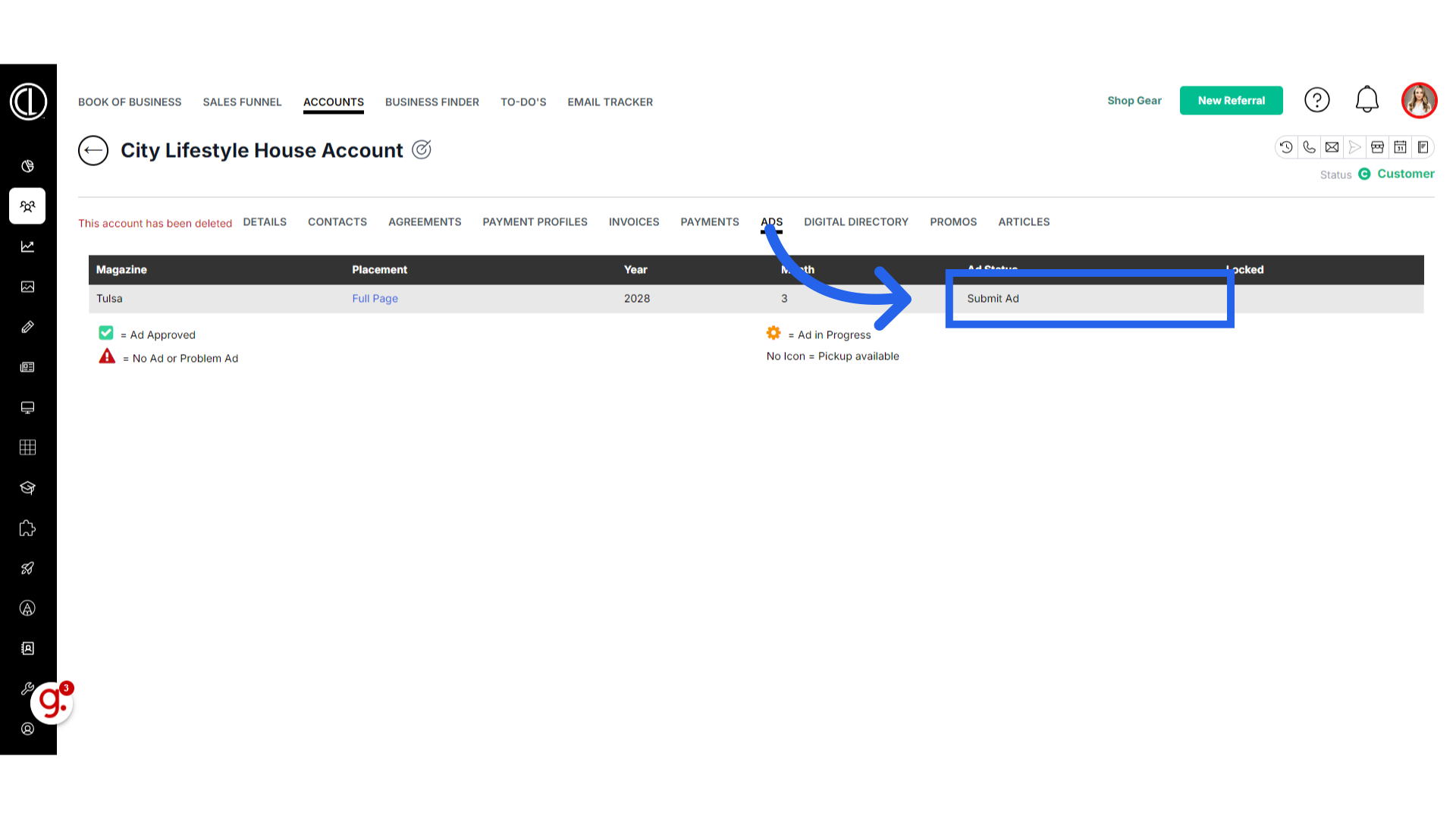Viewport: 1456px width, 819px height.
Task: Open the grid table sidebar icon
Action: pyautogui.click(x=27, y=447)
